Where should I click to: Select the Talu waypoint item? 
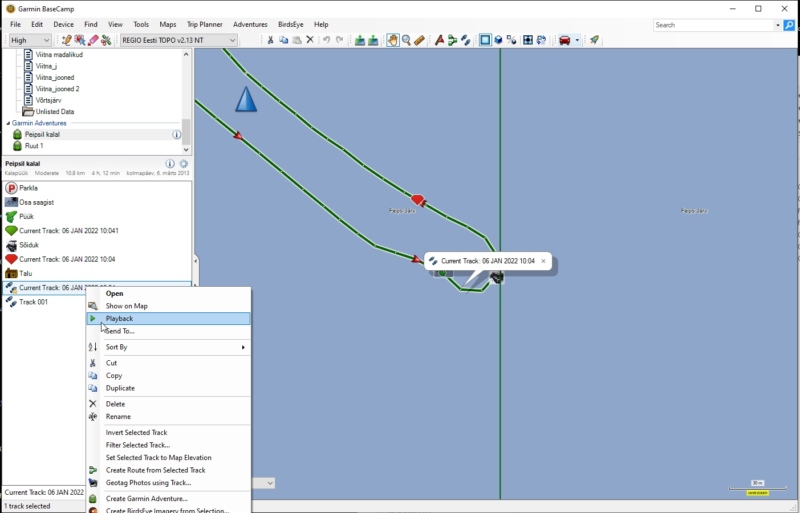97,274
